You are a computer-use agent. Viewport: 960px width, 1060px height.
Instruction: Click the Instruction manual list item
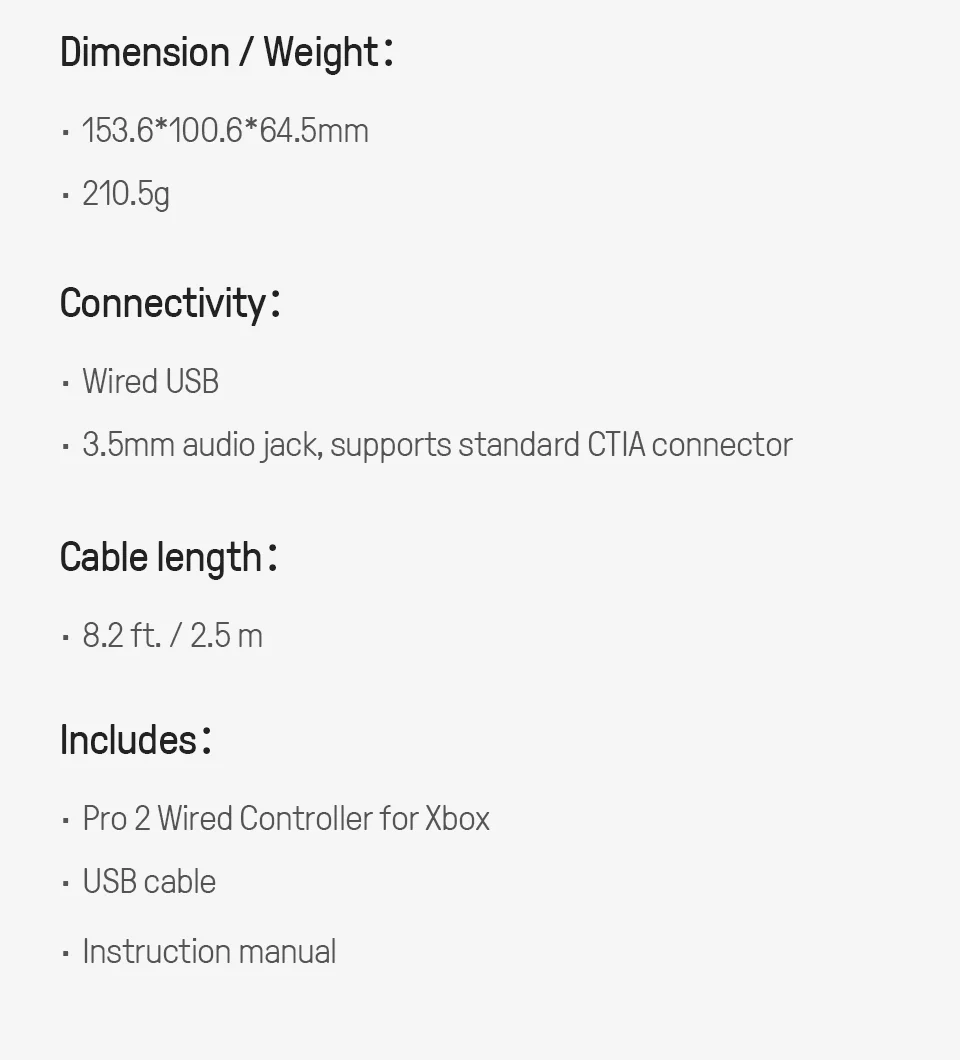[209, 952]
